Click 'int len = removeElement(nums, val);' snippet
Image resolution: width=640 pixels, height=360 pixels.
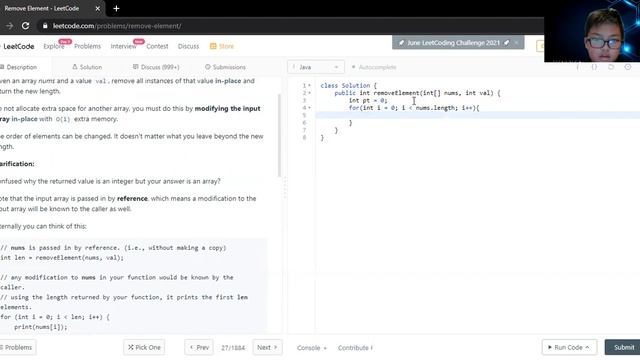point(62,258)
